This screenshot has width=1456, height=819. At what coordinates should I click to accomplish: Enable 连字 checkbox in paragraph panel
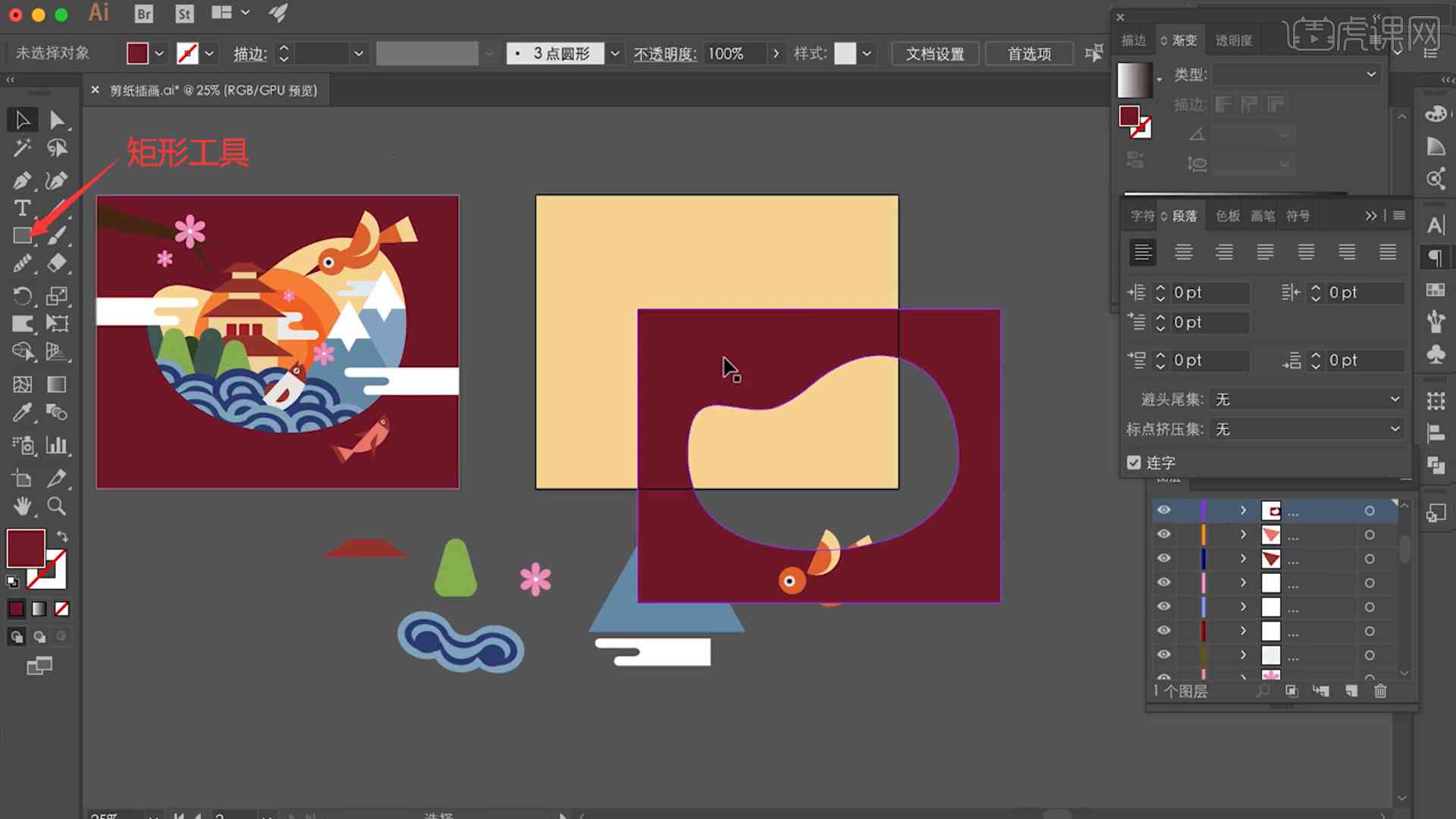click(1133, 462)
